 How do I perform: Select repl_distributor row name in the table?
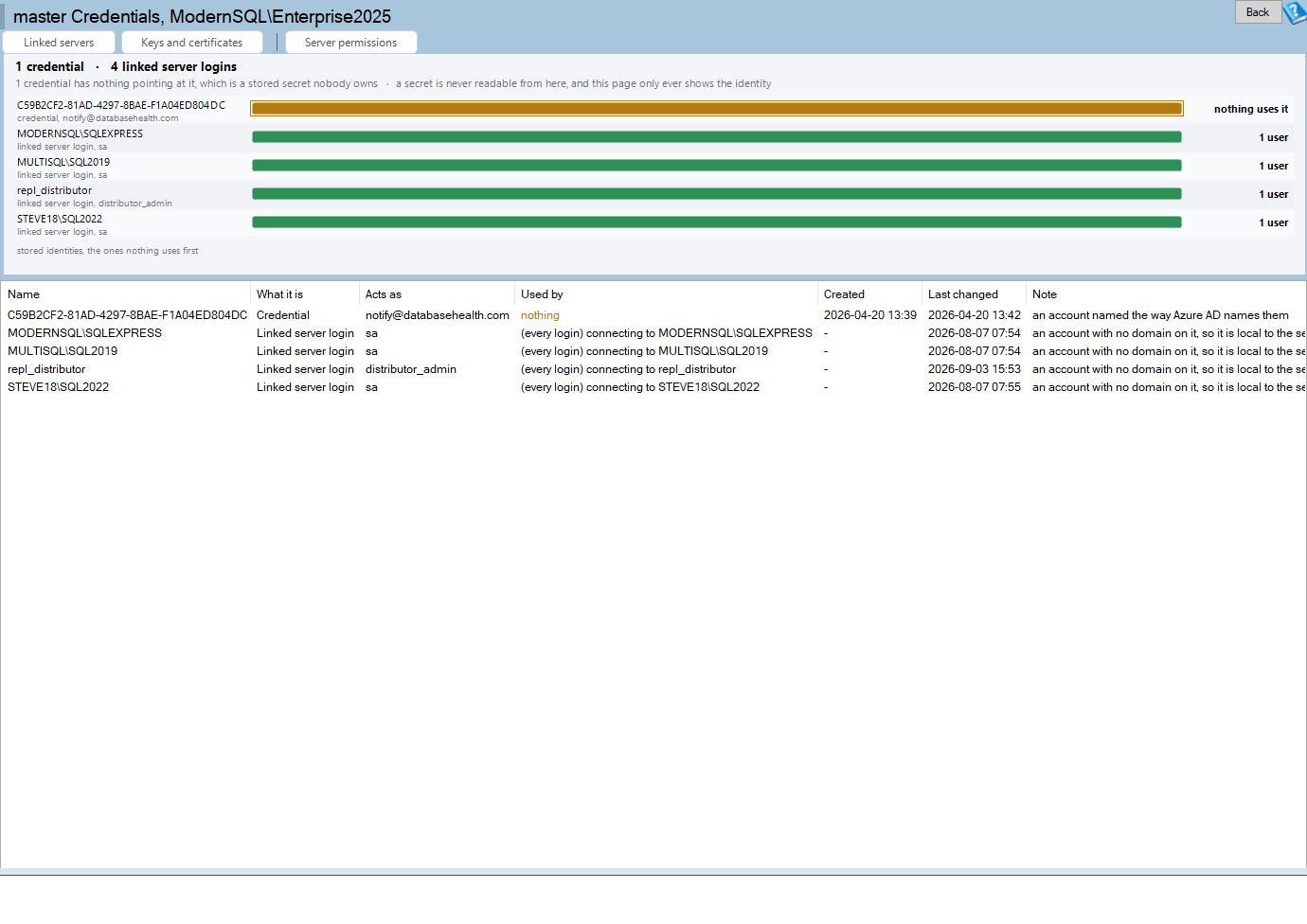(46, 369)
